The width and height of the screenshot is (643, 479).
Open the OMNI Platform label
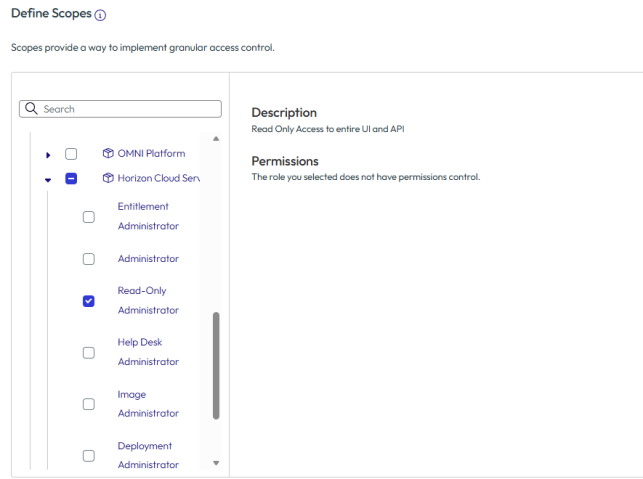pos(151,153)
